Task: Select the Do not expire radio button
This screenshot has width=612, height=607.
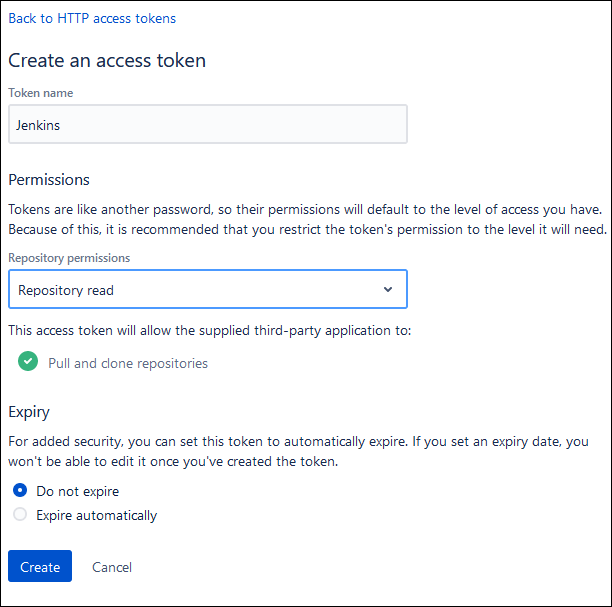Action: 20,490
